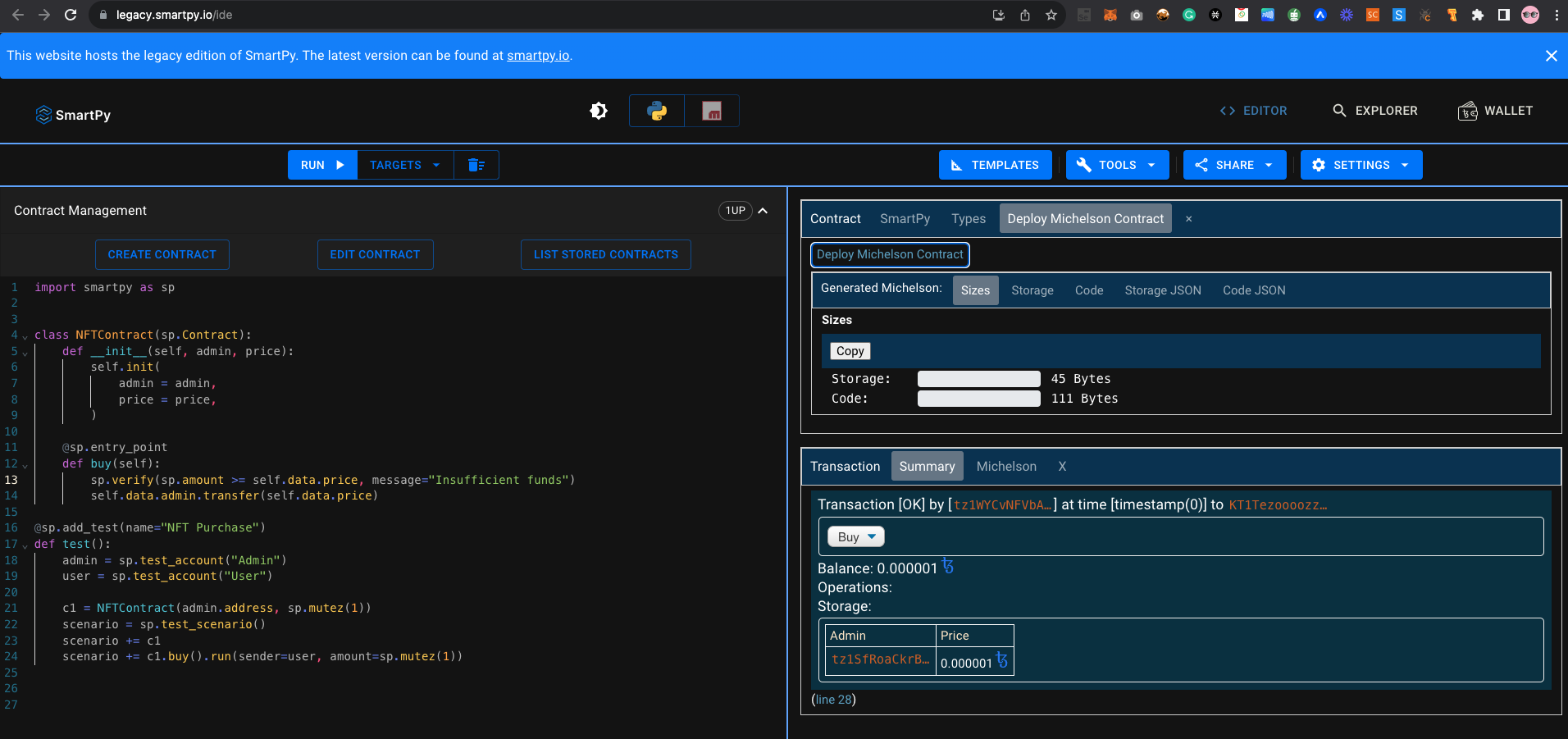
Task: Click Edit Contract button
Action: click(x=375, y=254)
